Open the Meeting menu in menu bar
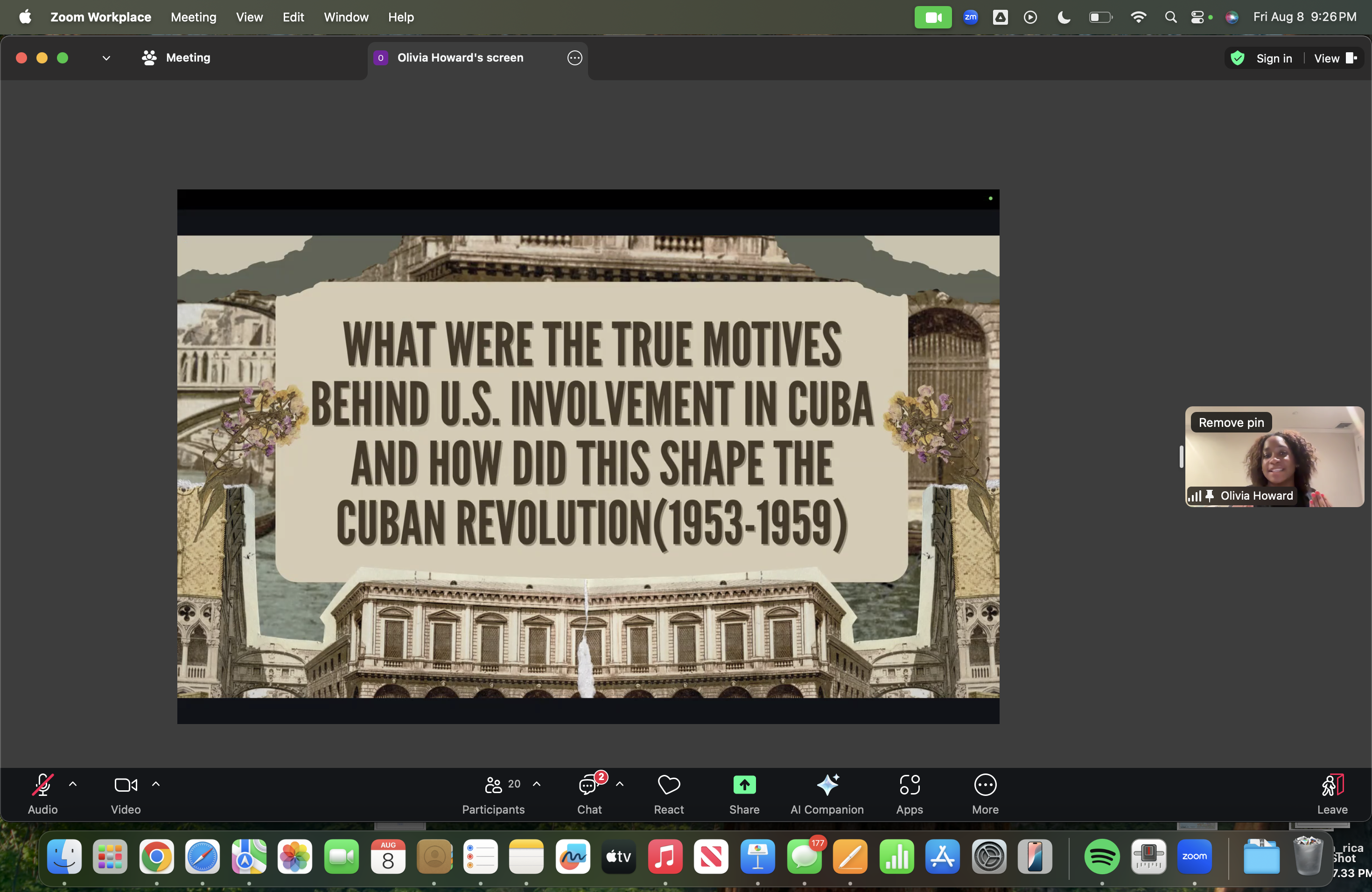 pyautogui.click(x=193, y=17)
